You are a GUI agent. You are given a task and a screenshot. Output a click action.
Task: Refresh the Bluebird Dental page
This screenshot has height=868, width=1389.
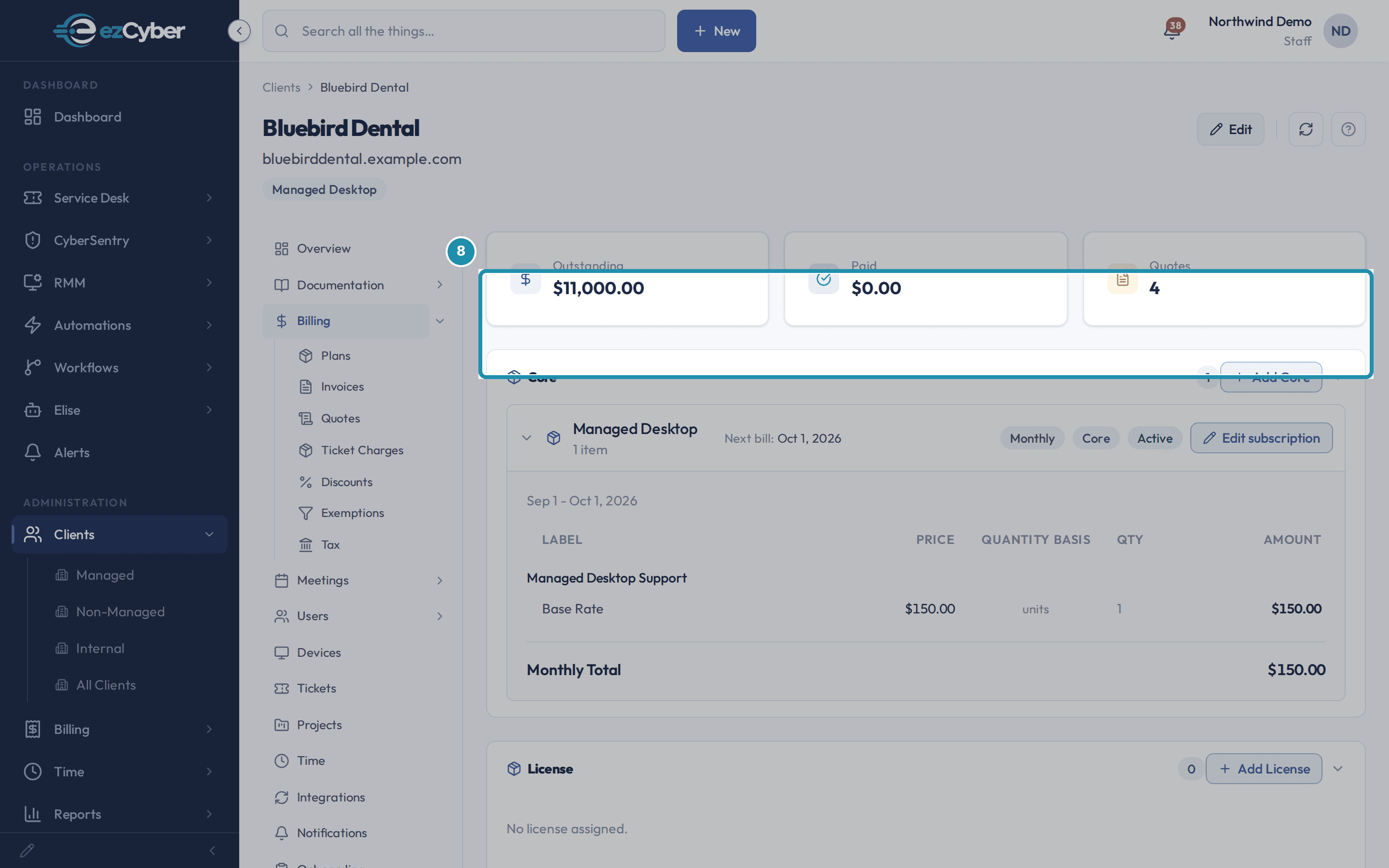pos(1306,129)
